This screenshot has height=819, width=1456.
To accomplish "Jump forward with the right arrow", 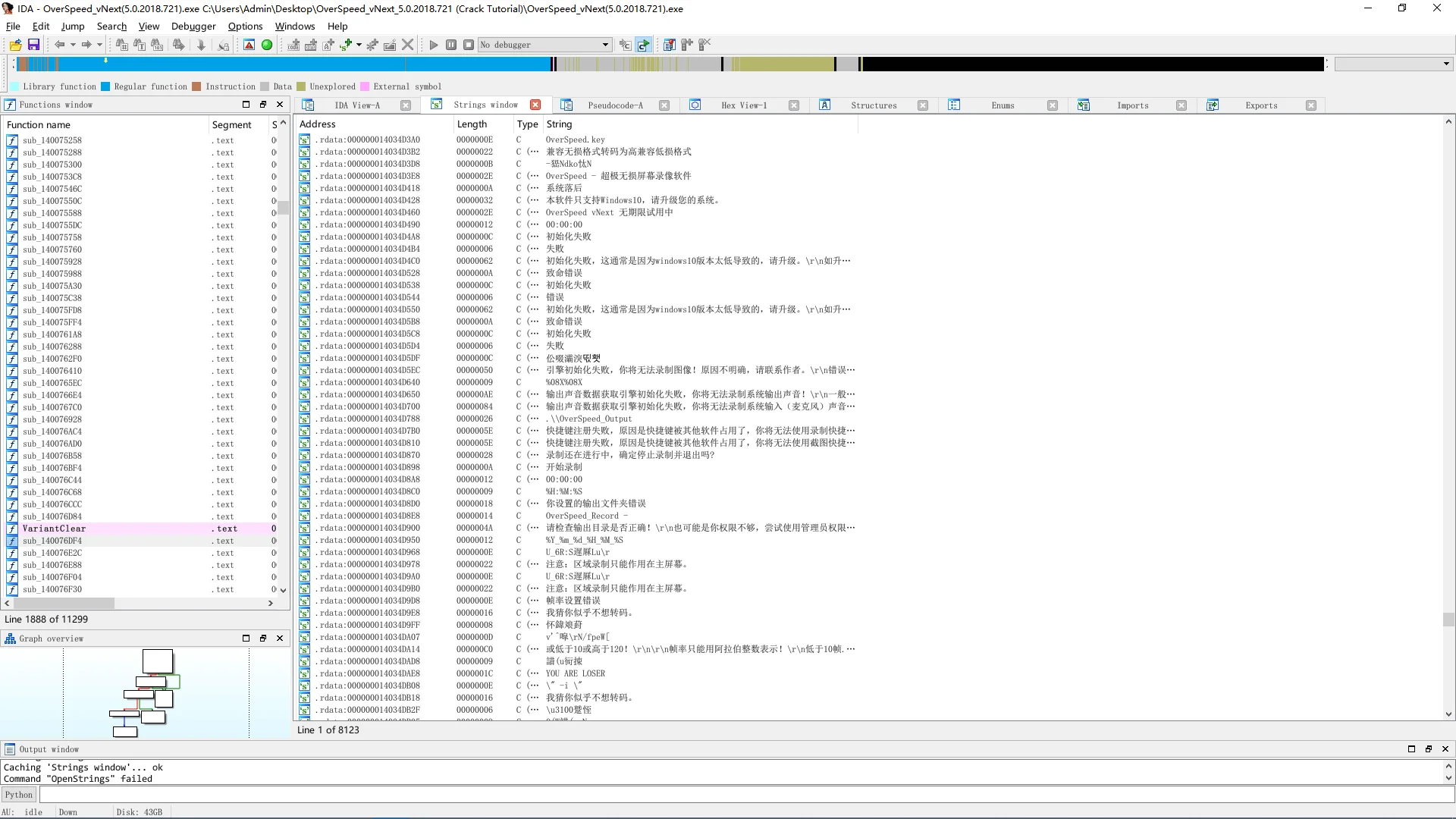I will [86, 45].
